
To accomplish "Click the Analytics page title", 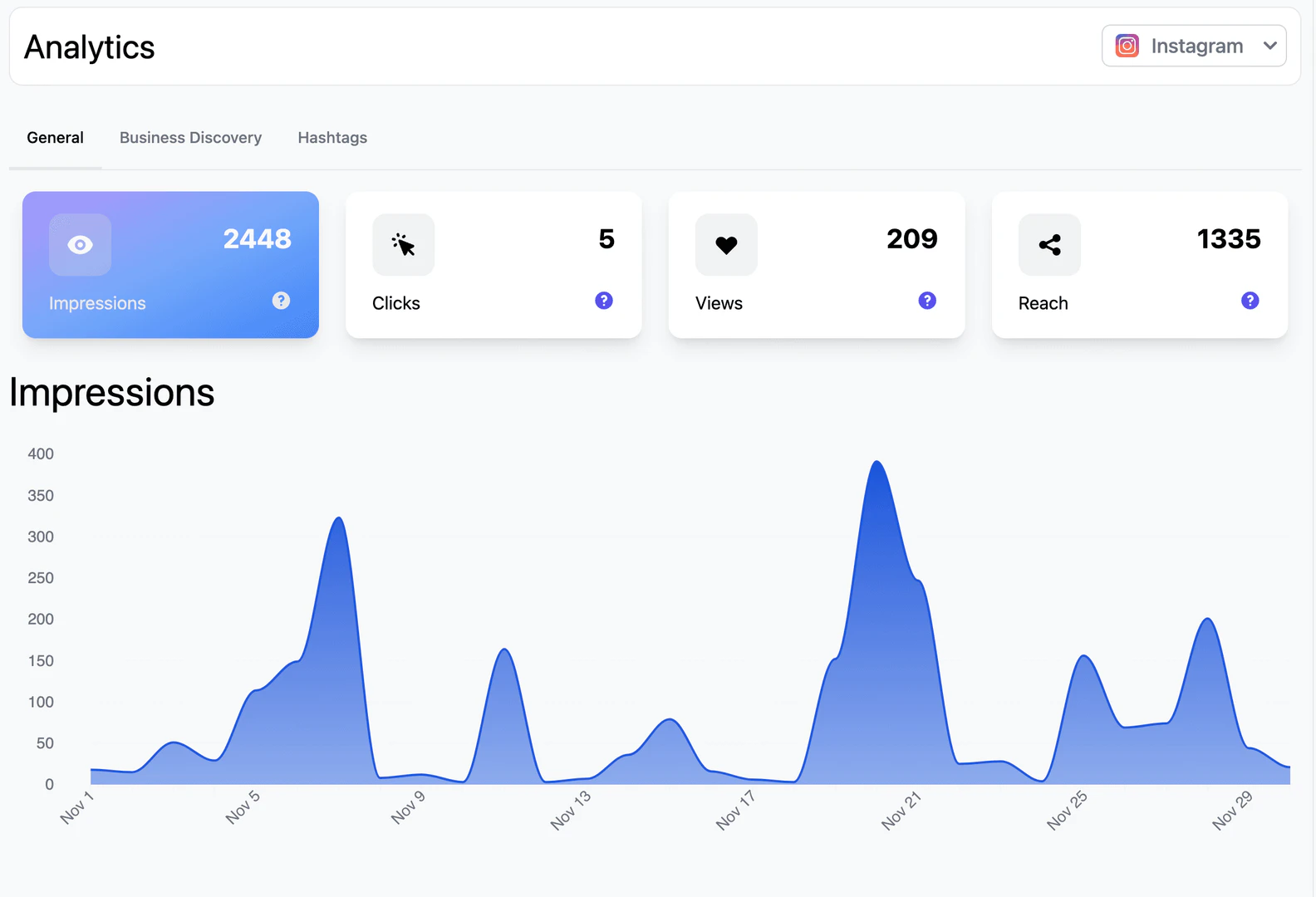I will 90,47.
